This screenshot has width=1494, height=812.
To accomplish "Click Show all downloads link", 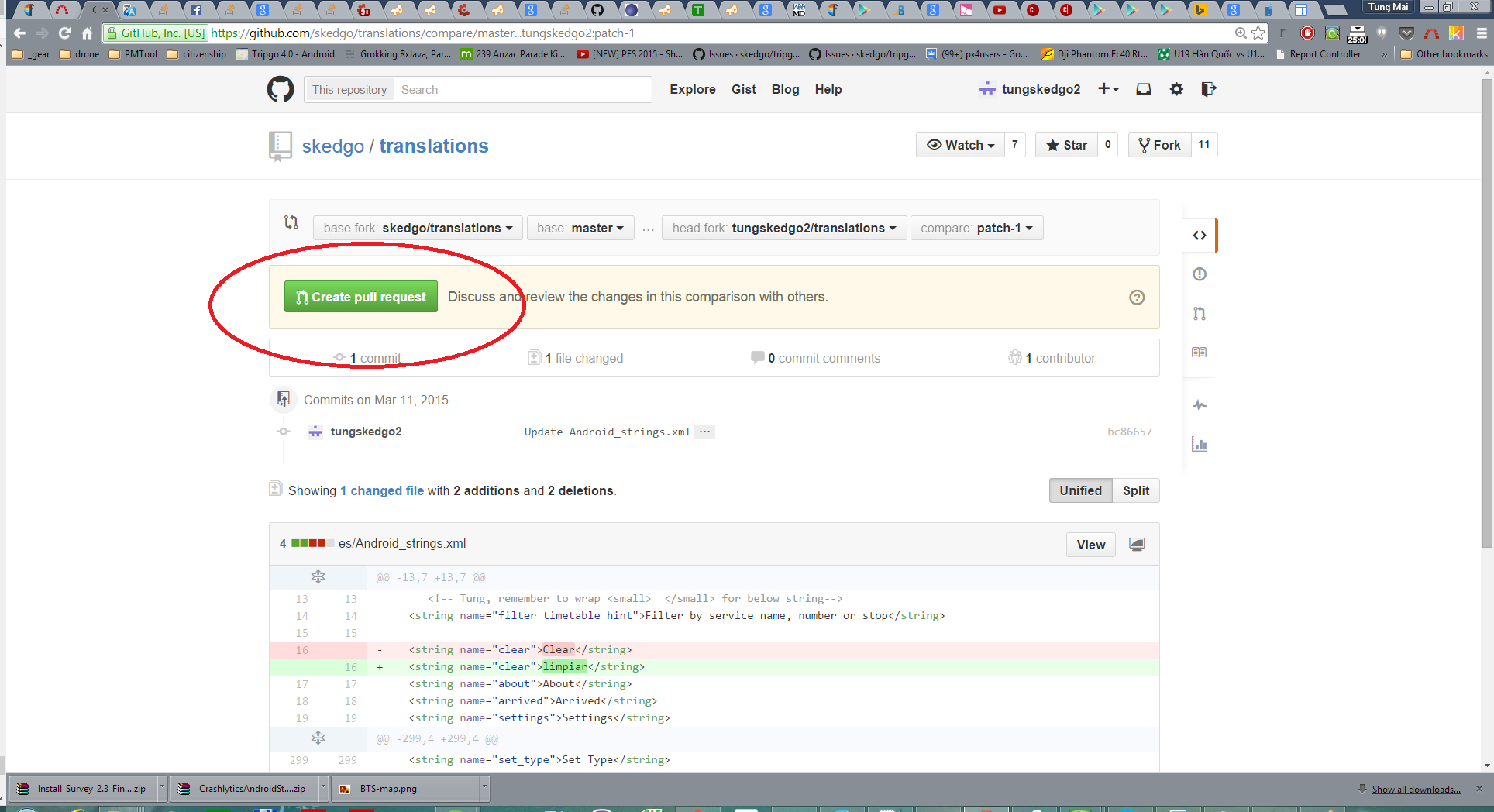I will 1416,789.
